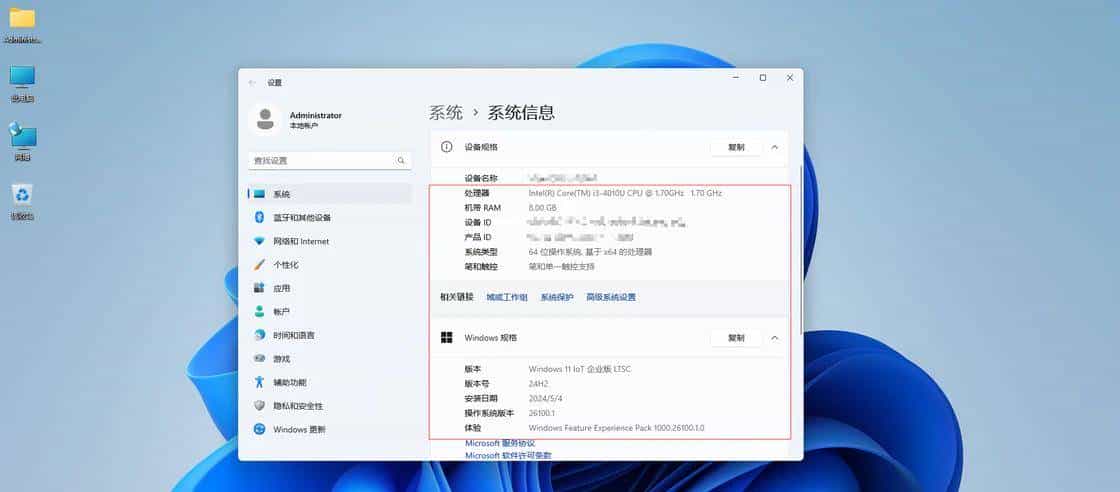Open 时间和语言 settings

click(x=330, y=335)
